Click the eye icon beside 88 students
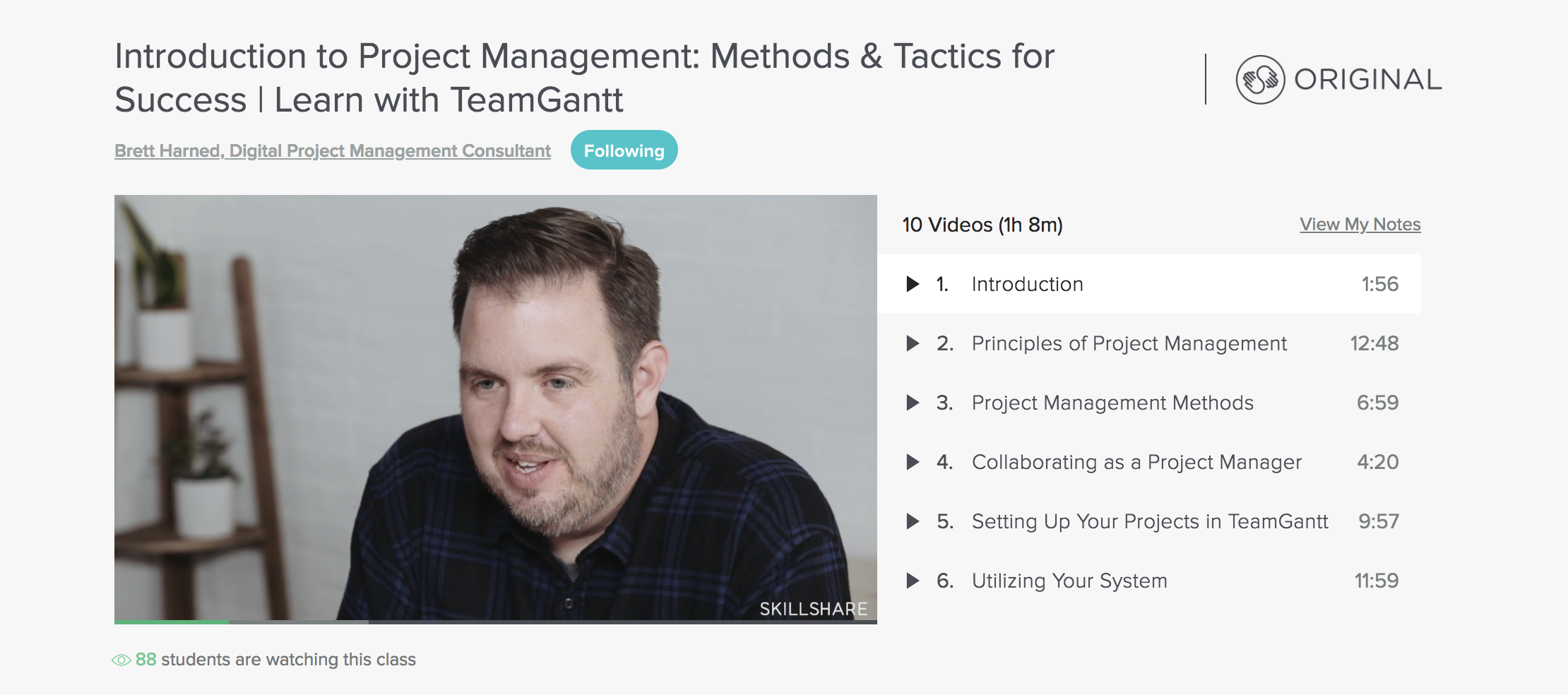The width and height of the screenshot is (1568, 695). click(x=121, y=660)
